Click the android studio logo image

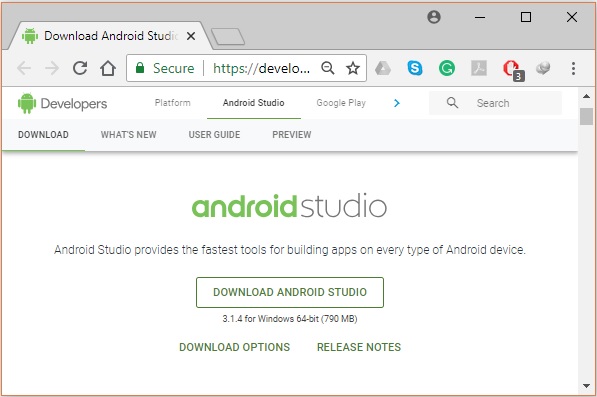(x=289, y=206)
